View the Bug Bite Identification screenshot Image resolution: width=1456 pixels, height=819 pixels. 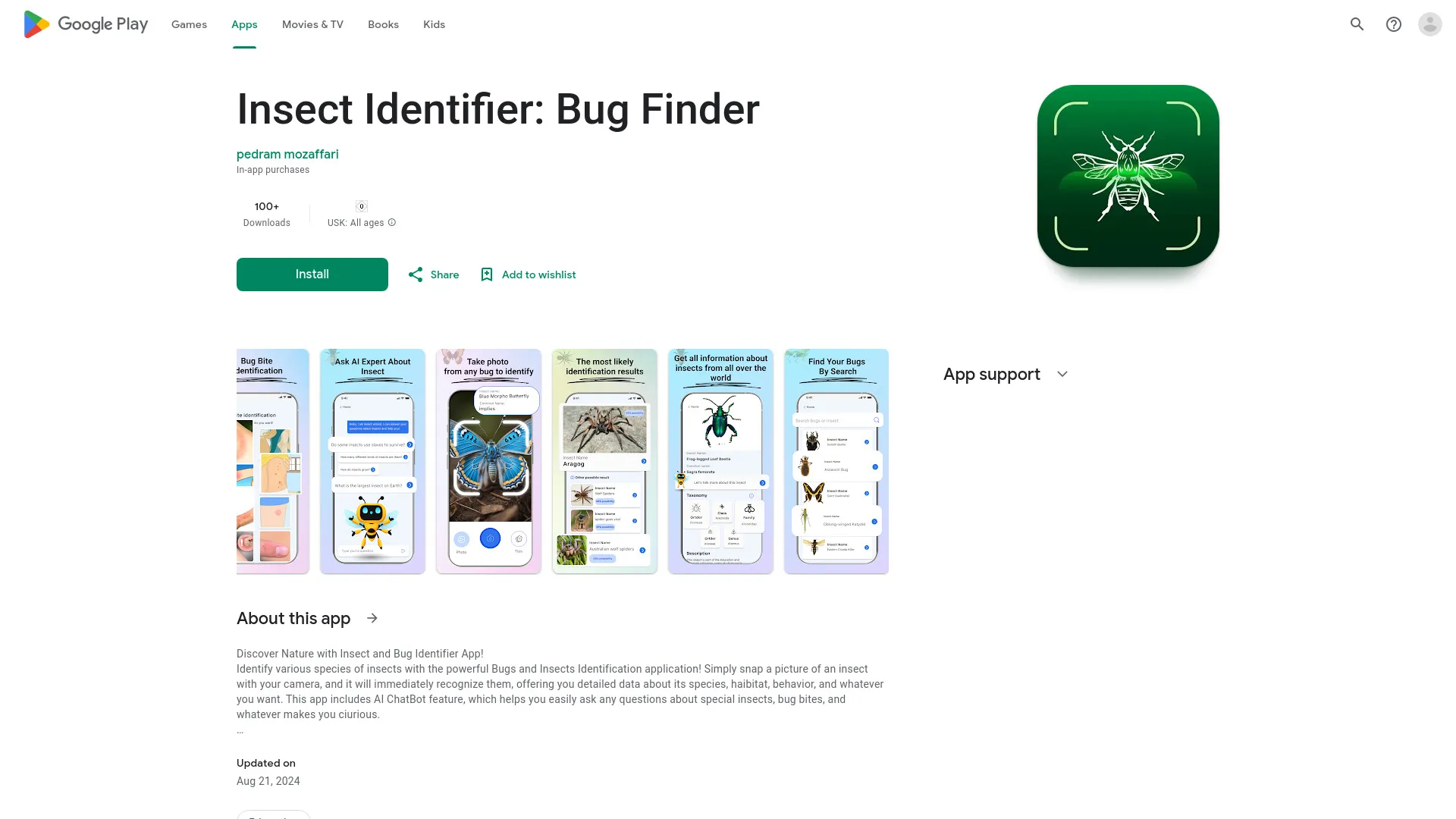point(272,461)
